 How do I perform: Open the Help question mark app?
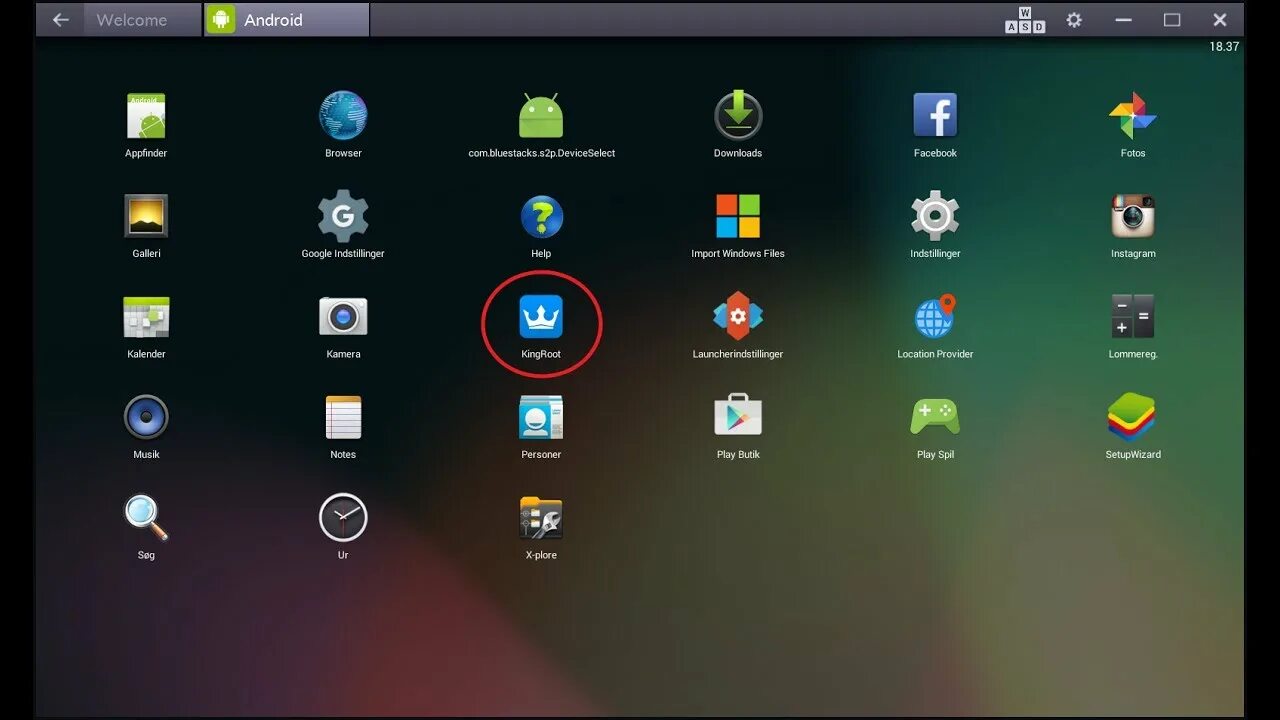(541, 217)
